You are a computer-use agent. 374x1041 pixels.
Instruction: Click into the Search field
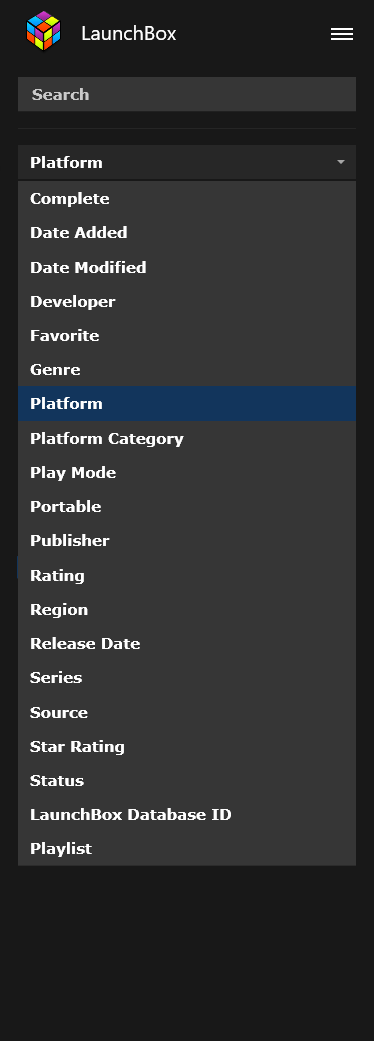point(187,94)
